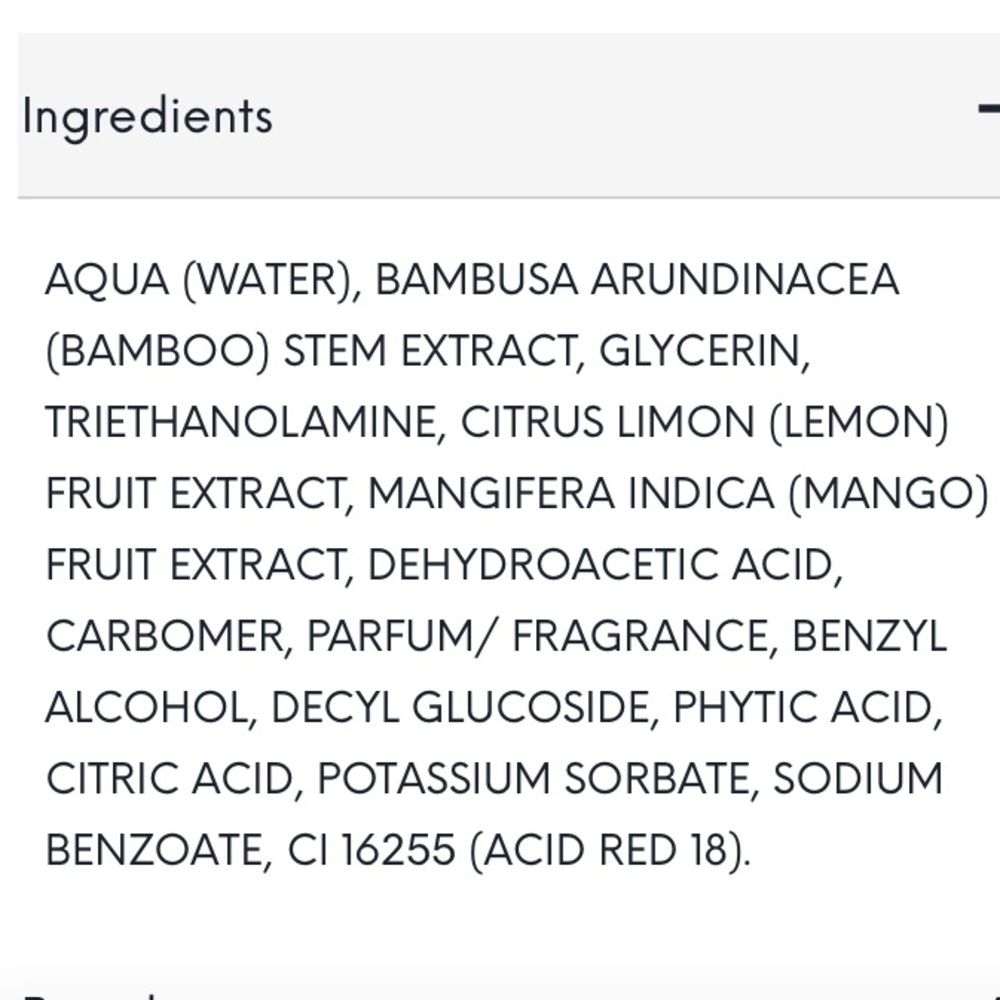
Task: Click the (ACID RED 18) text
Action: click(x=610, y=851)
